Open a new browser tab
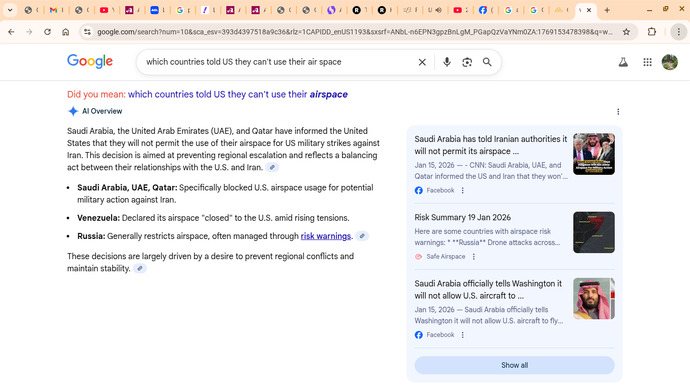The width and height of the screenshot is (690, 388). [607, 10]
